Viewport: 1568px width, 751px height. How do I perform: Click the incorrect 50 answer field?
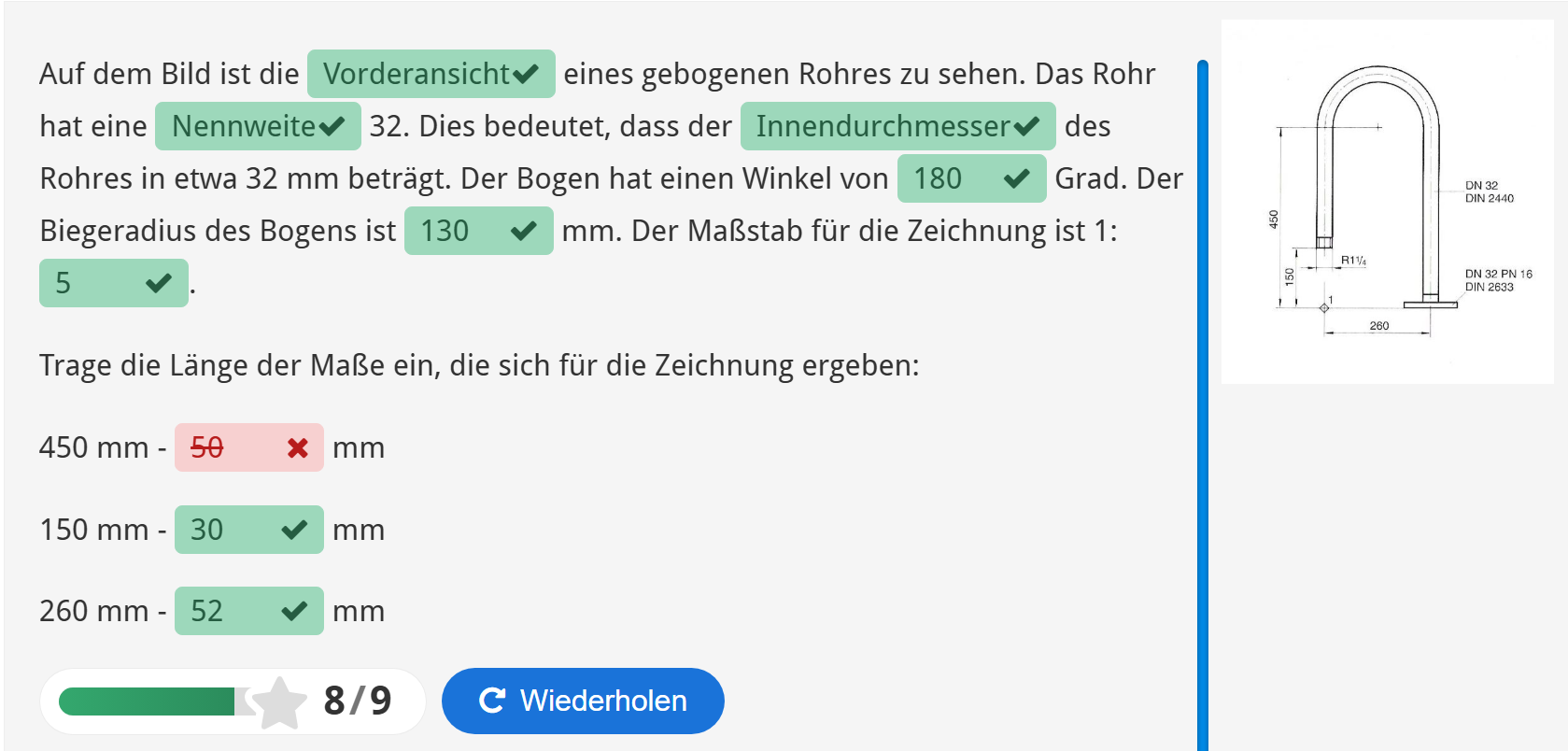[x=229, y=448]
